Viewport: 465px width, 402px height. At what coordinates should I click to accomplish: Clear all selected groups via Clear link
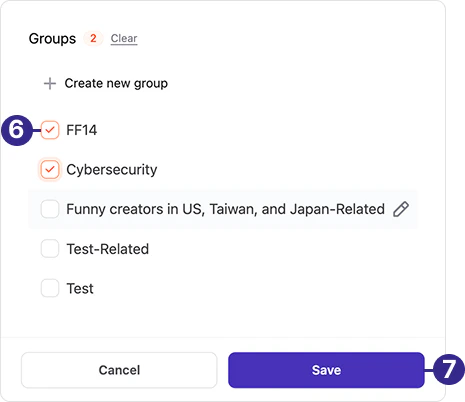click(x=124, y=39)
